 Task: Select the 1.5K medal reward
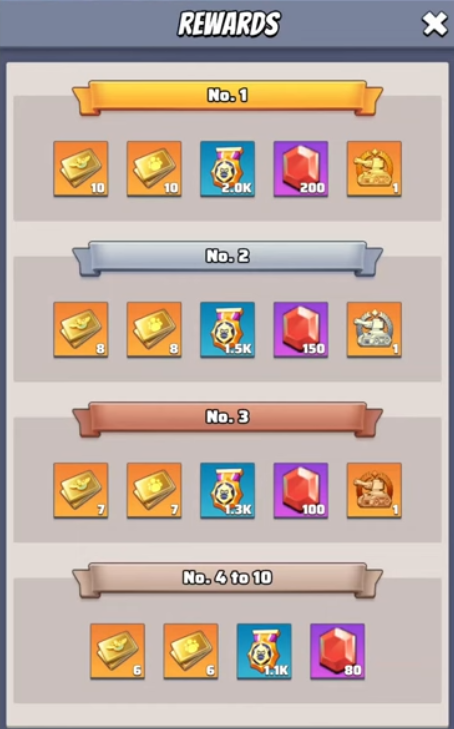point(228,330)
